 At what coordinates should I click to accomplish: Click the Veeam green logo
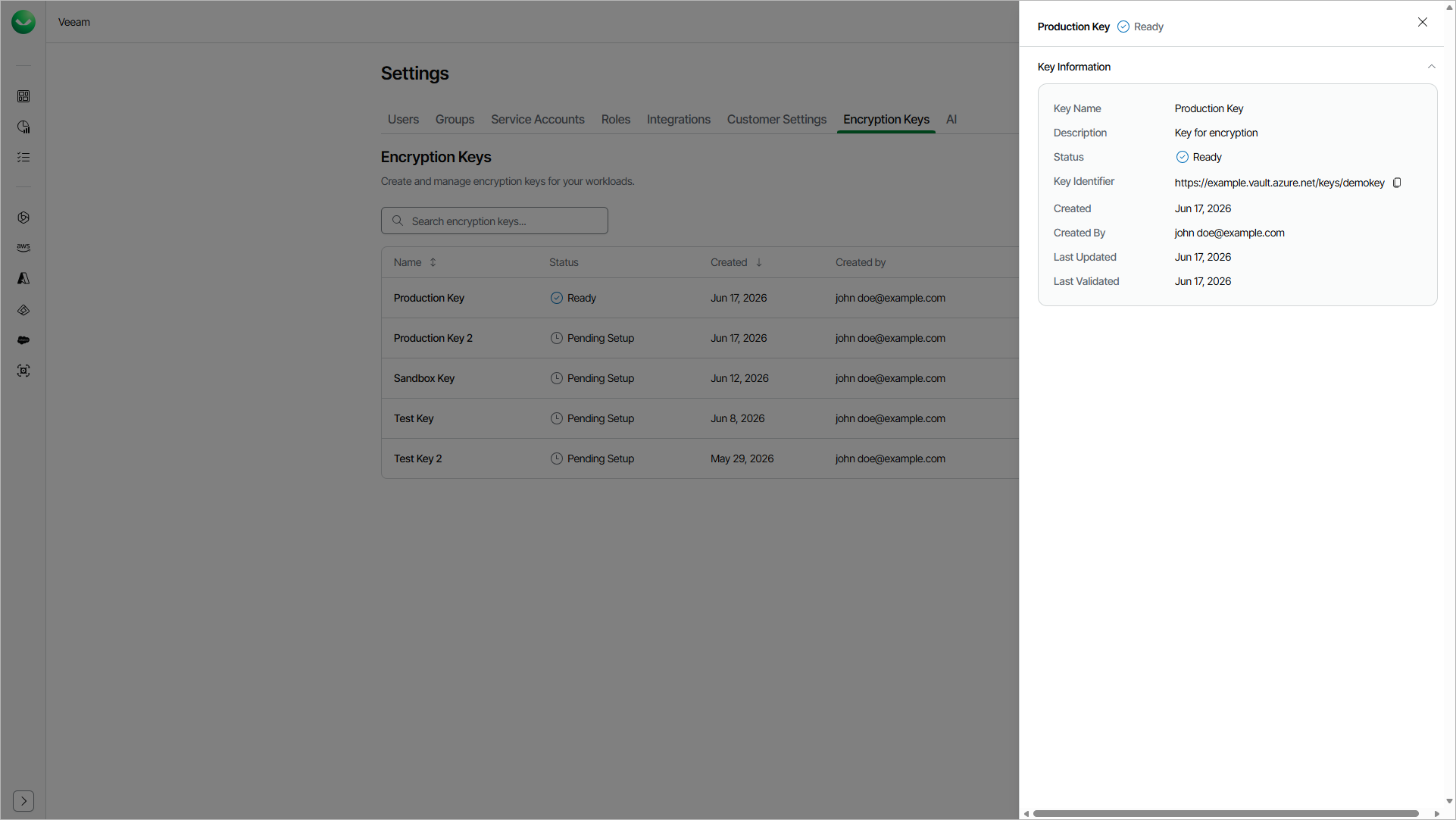[23, 22]
